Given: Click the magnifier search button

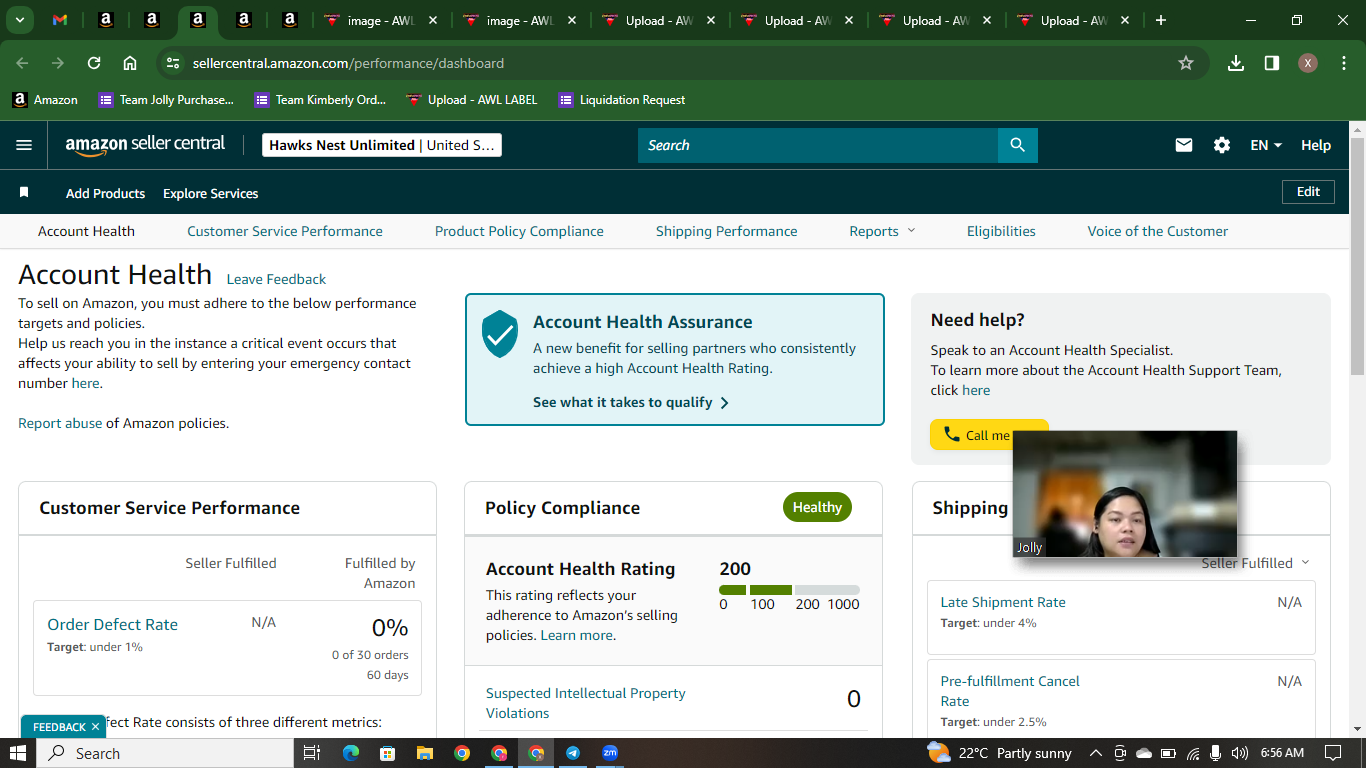Looking at the screenshot, I should 1018,145.
